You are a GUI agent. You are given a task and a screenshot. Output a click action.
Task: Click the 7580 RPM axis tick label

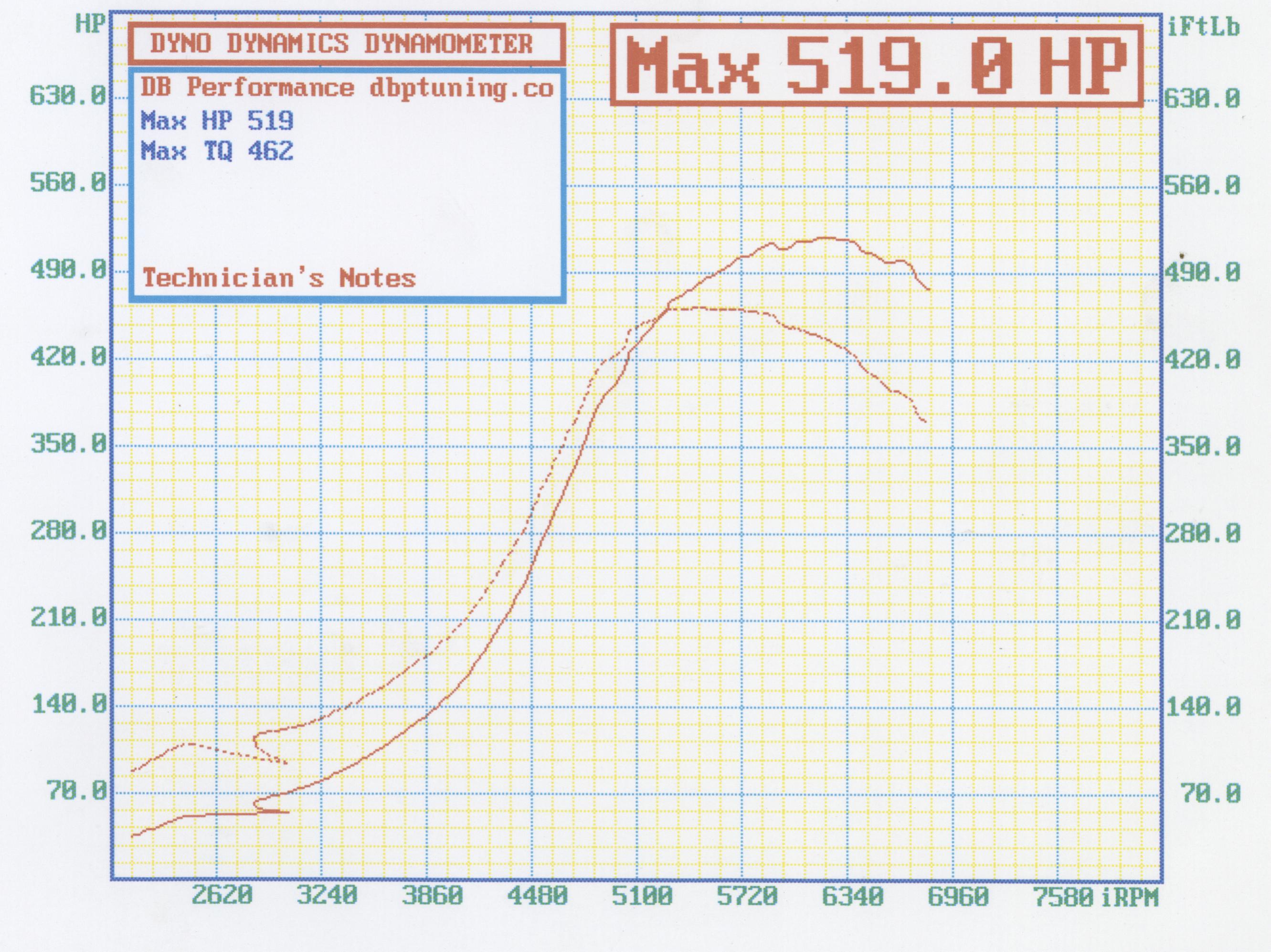point(1064,897)
